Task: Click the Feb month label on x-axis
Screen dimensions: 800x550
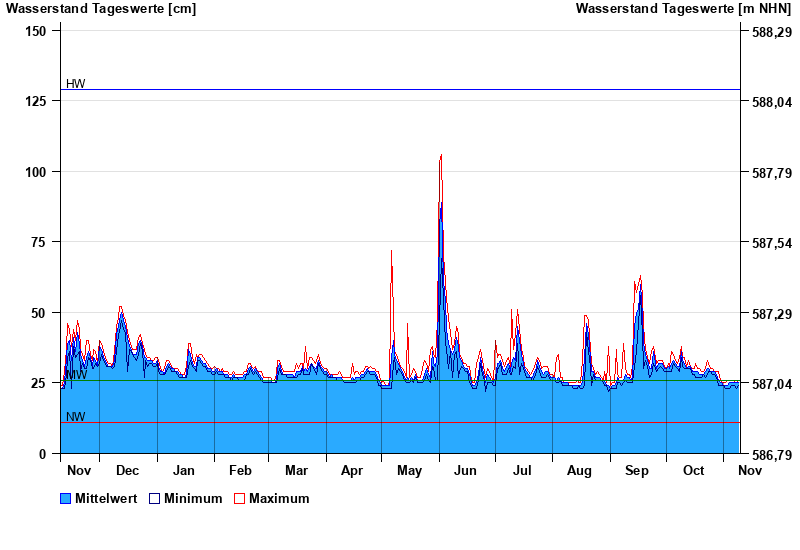Action: (x=240, y=470)
